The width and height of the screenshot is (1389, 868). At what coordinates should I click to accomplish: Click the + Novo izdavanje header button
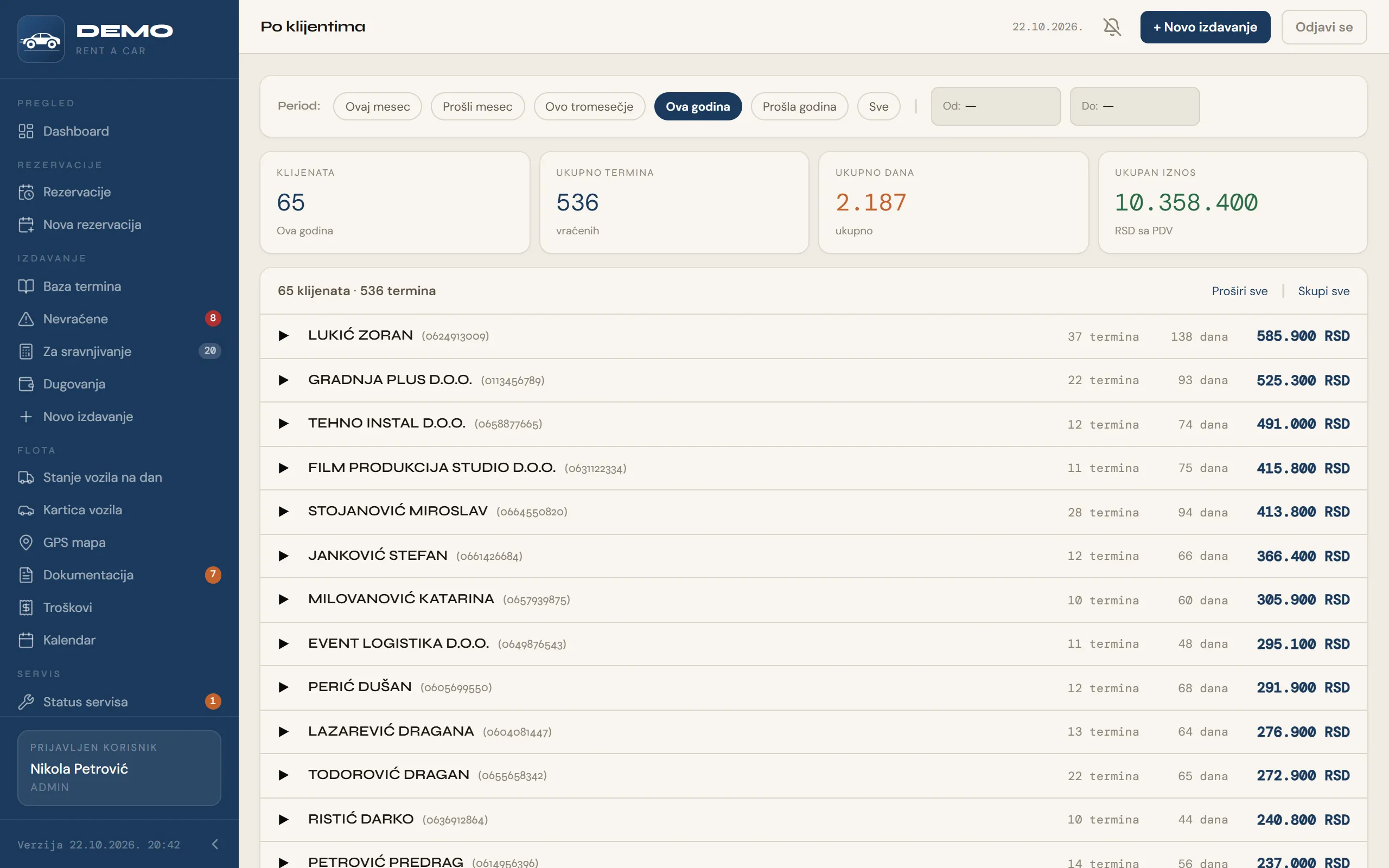(1205, 27)
